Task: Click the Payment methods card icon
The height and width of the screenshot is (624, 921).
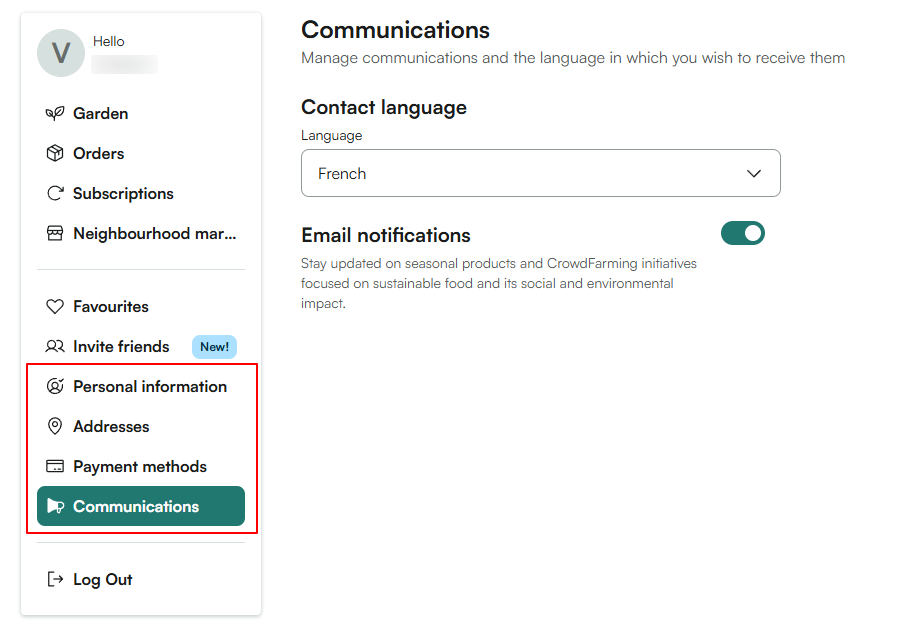Action: [55, 467]
